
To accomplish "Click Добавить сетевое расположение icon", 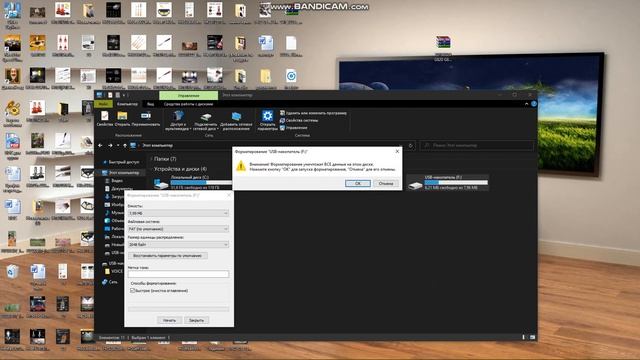I will click(236, 120).
